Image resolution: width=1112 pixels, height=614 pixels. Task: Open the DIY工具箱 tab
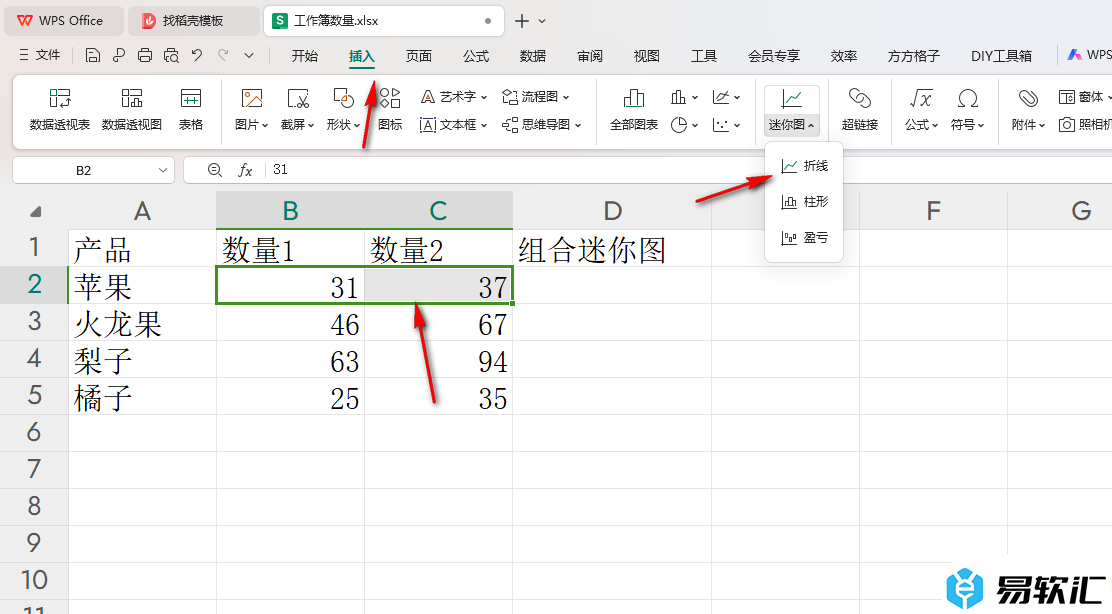point(1001,56)
